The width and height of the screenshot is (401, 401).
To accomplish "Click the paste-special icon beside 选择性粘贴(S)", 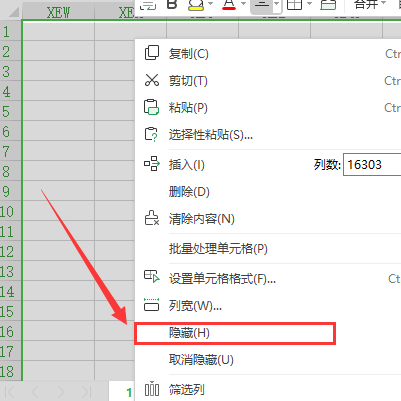I will (x=151, y=134).
